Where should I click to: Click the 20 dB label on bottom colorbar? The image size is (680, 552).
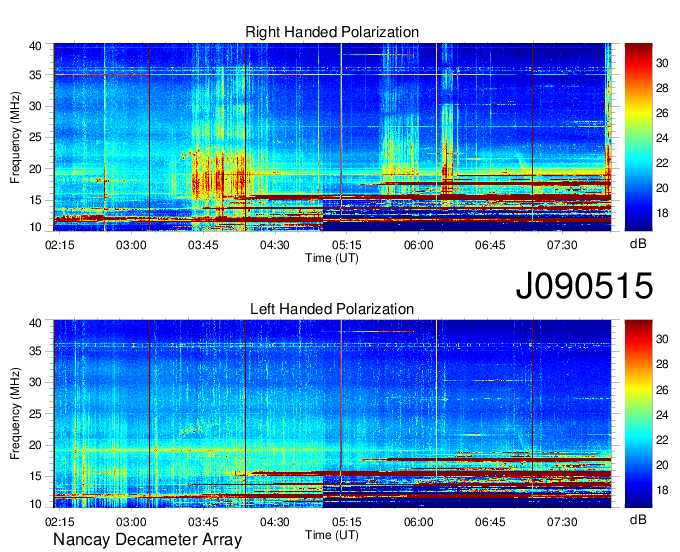(662, 465)
